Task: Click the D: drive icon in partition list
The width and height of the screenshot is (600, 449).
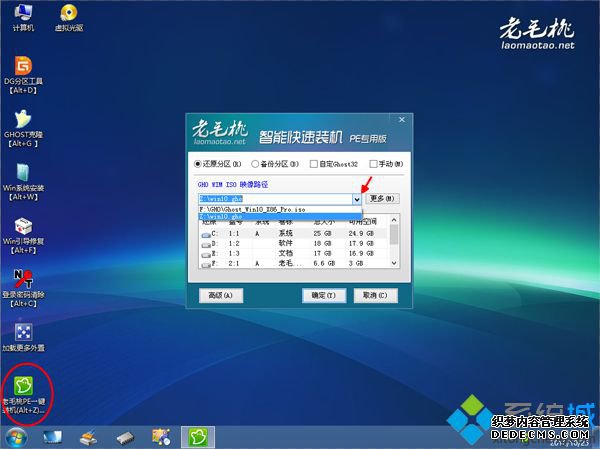Action: 206,244
